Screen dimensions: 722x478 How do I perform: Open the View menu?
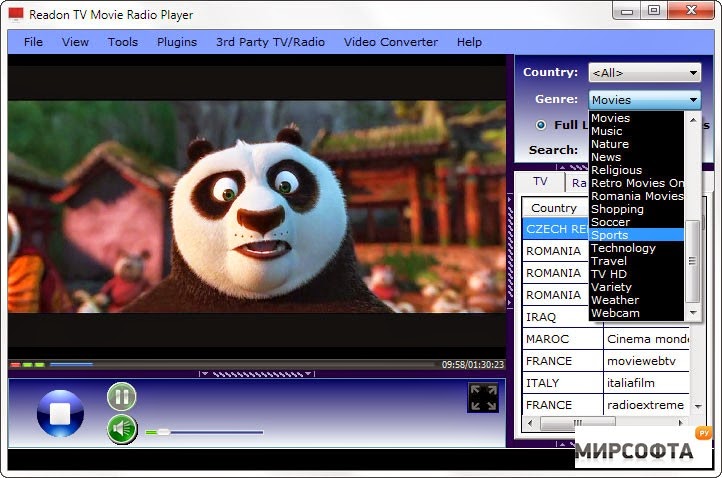pos(75,42)
